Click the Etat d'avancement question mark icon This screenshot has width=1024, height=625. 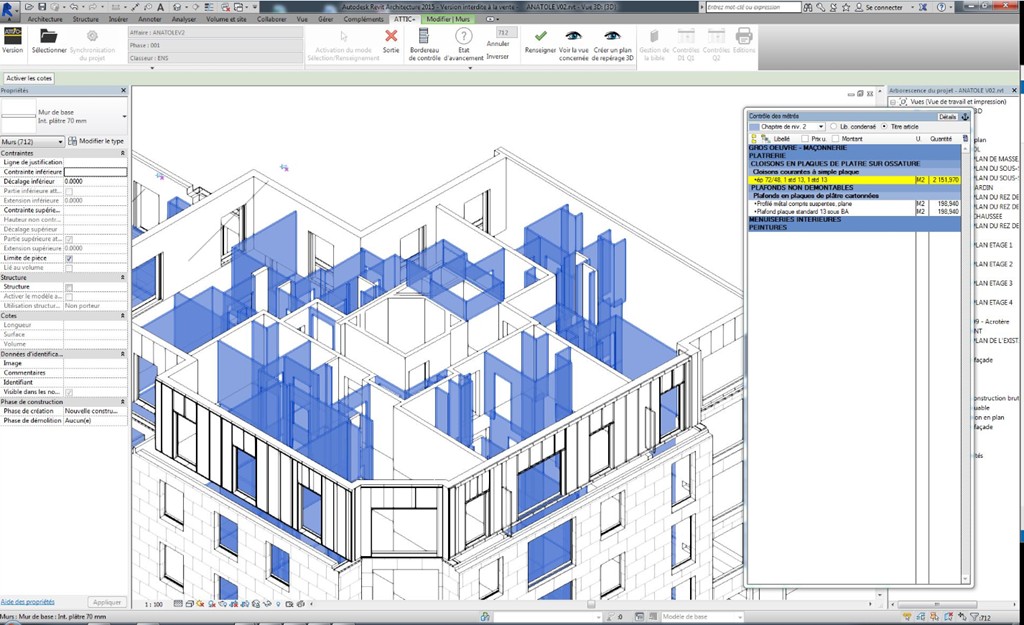(x=463, y=38)
